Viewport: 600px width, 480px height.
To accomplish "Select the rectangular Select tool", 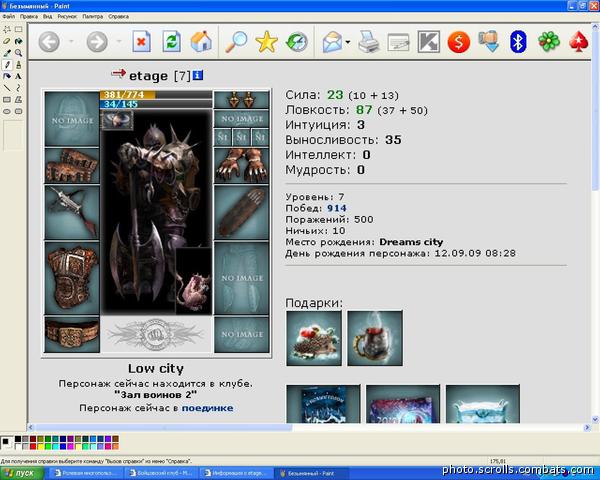I will coord(18,29).
